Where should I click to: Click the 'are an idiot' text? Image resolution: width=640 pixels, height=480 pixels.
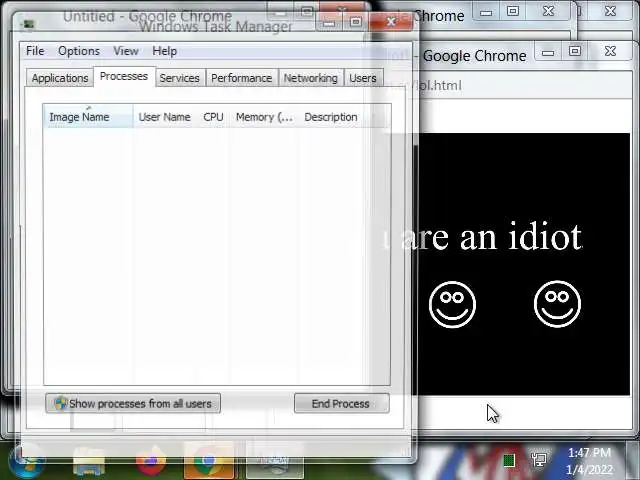[491, 237]
